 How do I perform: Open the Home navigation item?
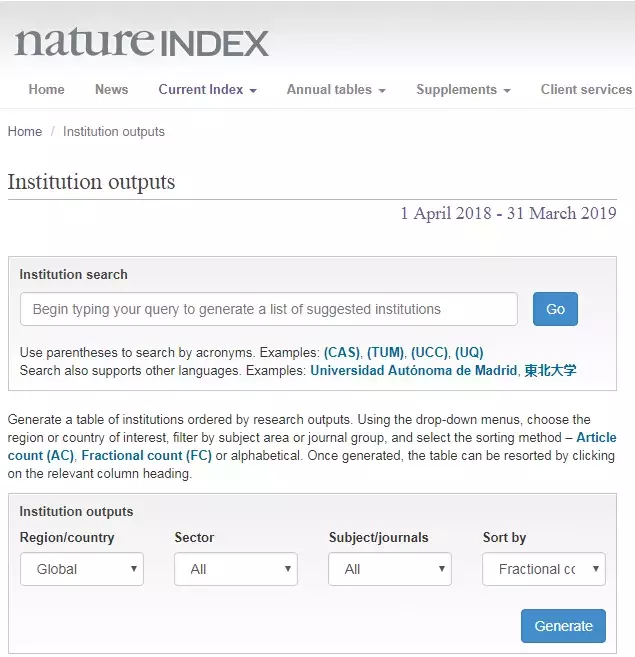tap(46, 89)
